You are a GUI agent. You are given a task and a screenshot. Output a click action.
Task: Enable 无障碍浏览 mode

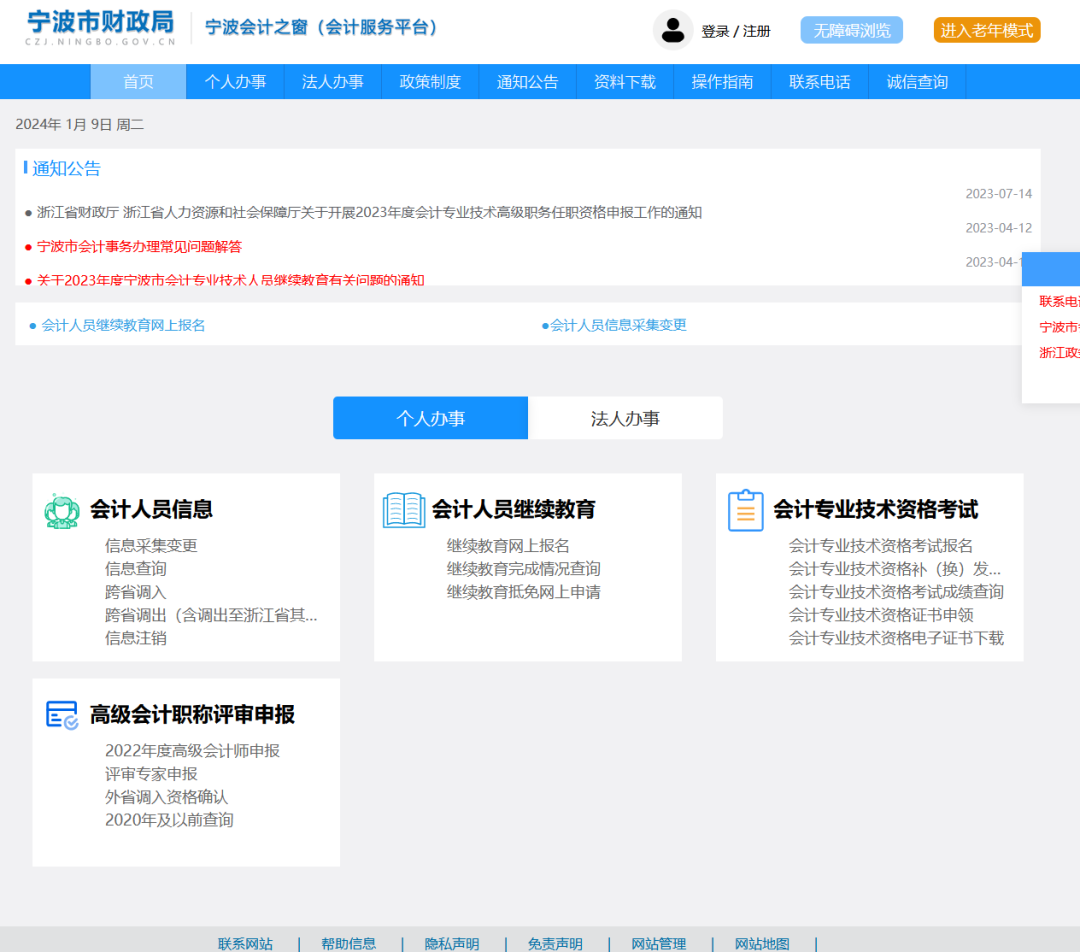pyautogui.click(x=851, y=30)
